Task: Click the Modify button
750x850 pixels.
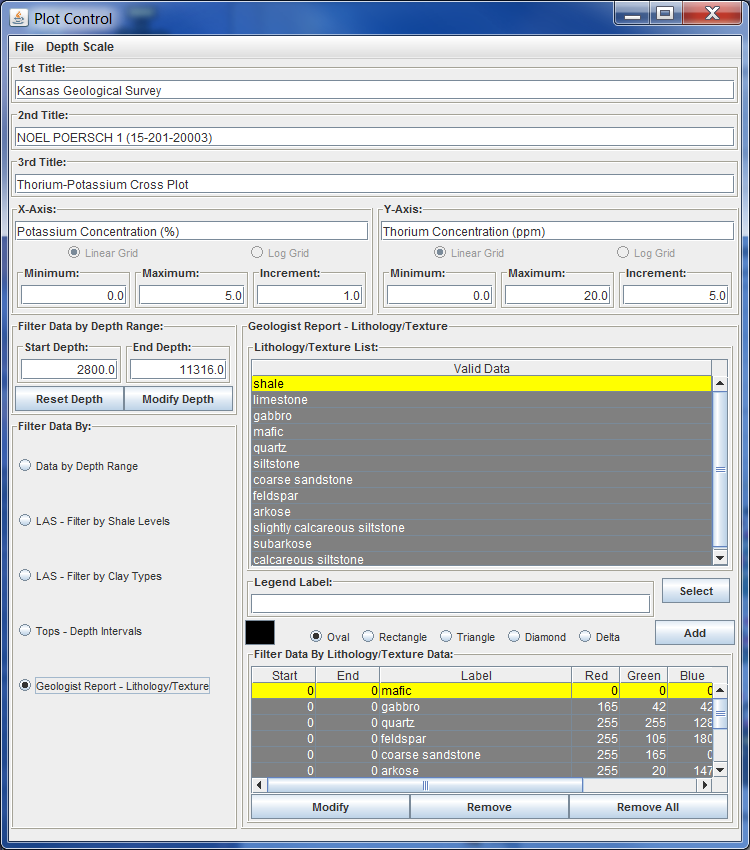Action: [x=331, y=807]
